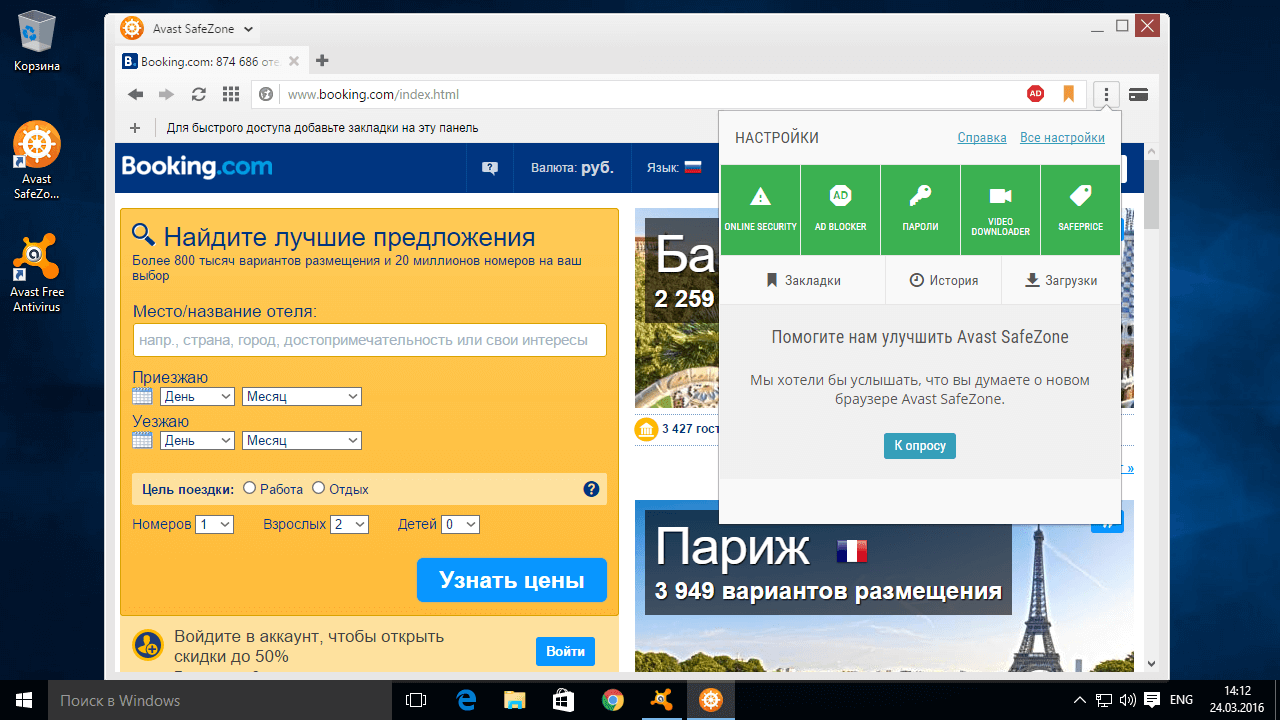View История in the settings panel

(x=943, y=280)
